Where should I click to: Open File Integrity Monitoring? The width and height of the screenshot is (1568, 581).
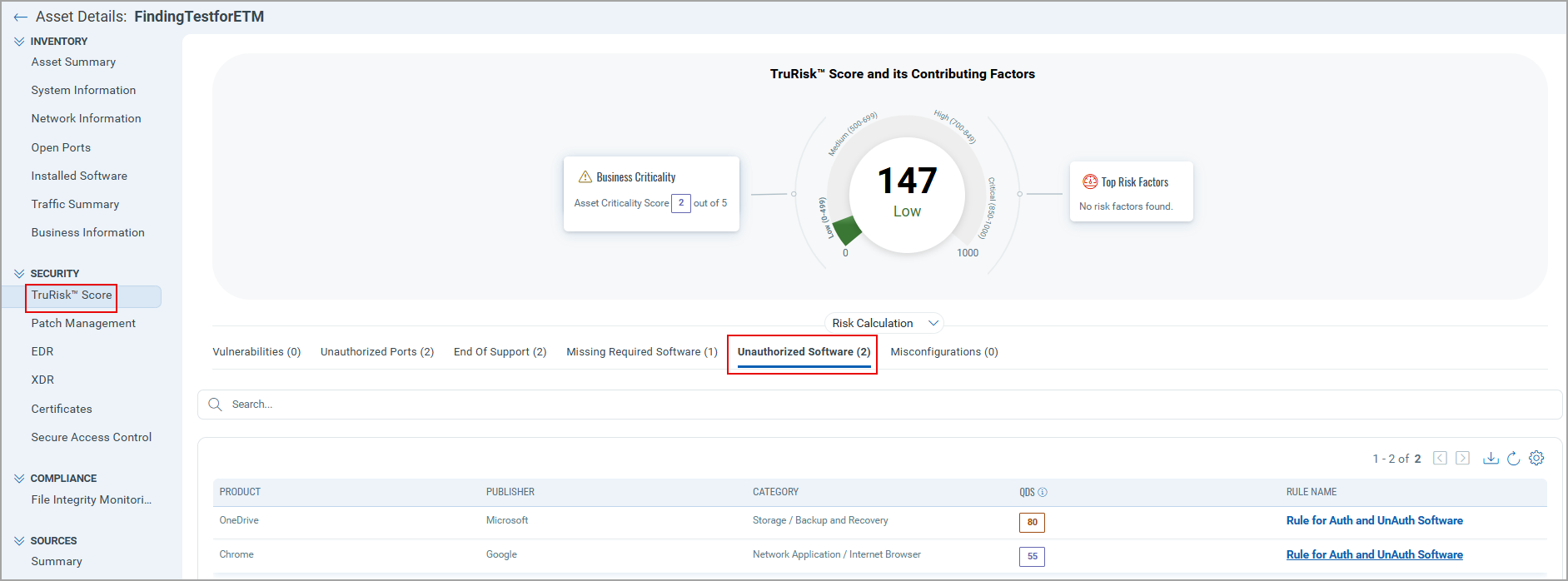(92, 499)
